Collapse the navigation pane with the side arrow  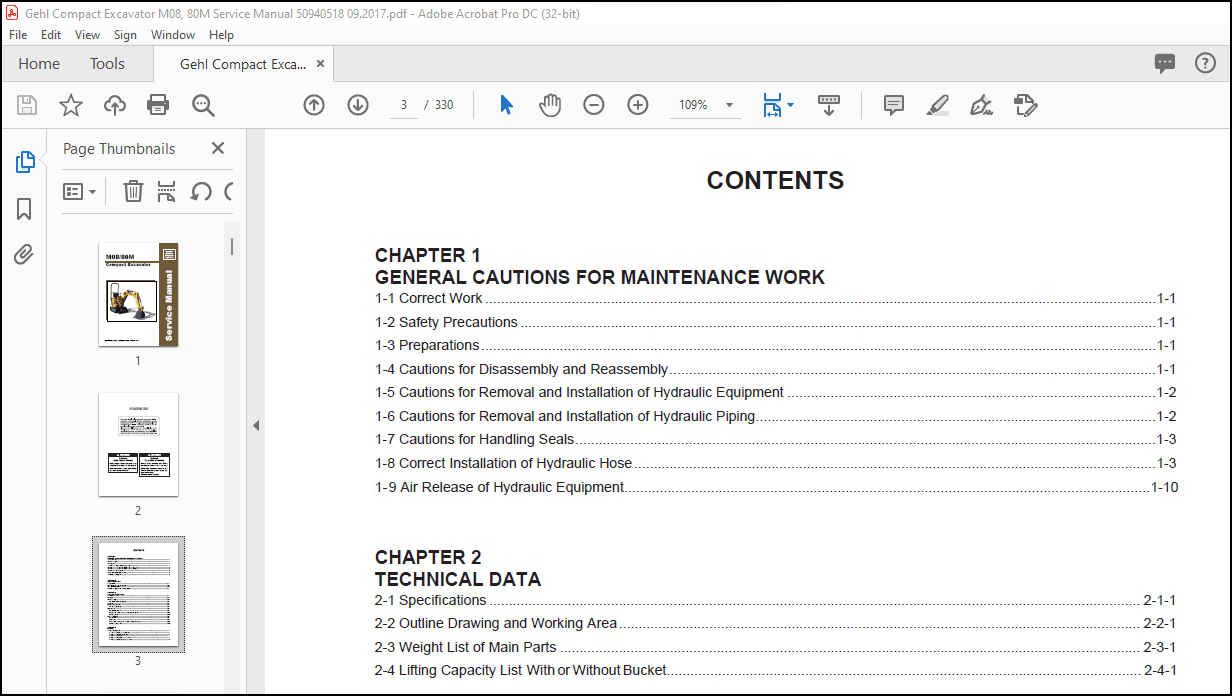(257, 425)
